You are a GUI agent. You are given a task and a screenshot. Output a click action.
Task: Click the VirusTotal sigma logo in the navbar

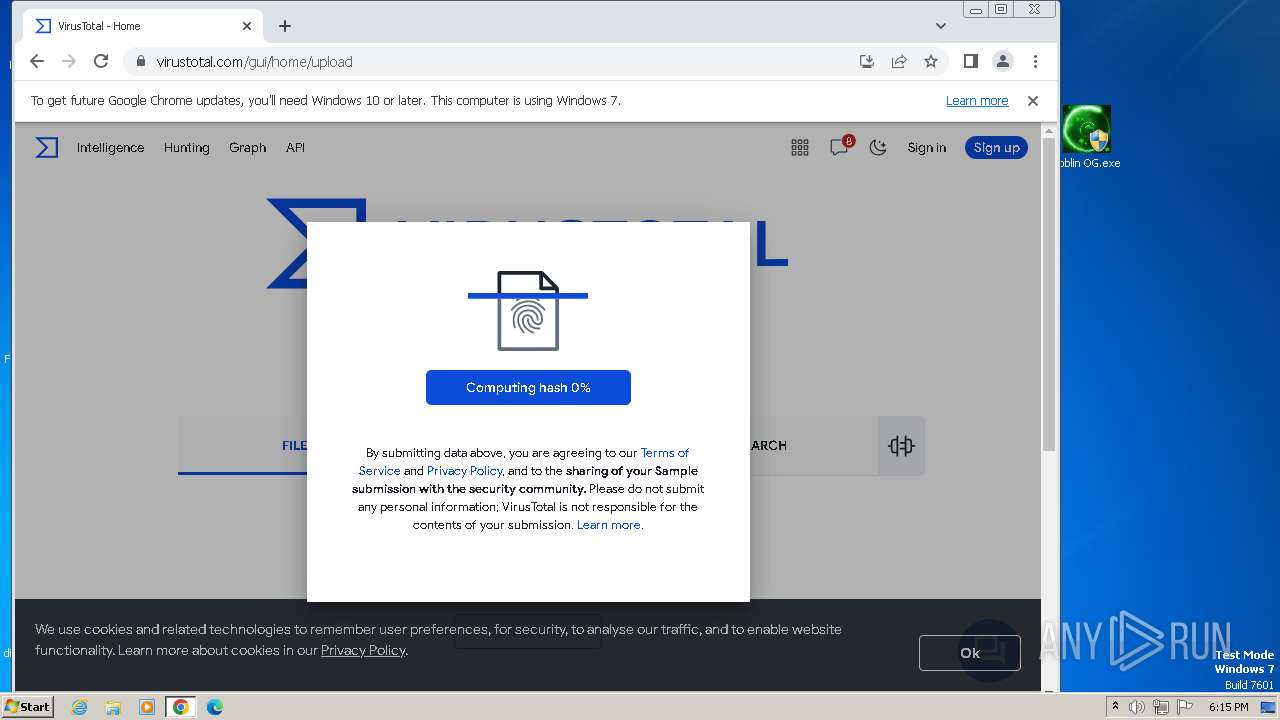tap(47, 148)
